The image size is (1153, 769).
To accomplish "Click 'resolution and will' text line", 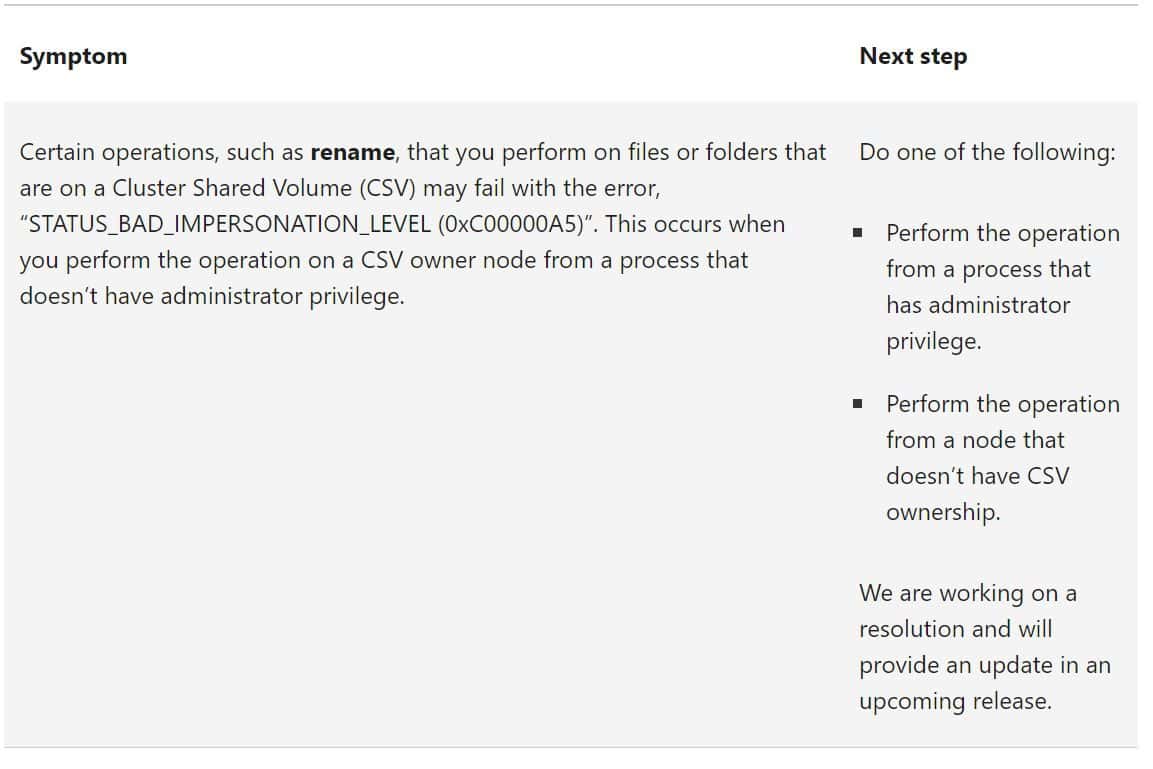I will pos(955,629).
